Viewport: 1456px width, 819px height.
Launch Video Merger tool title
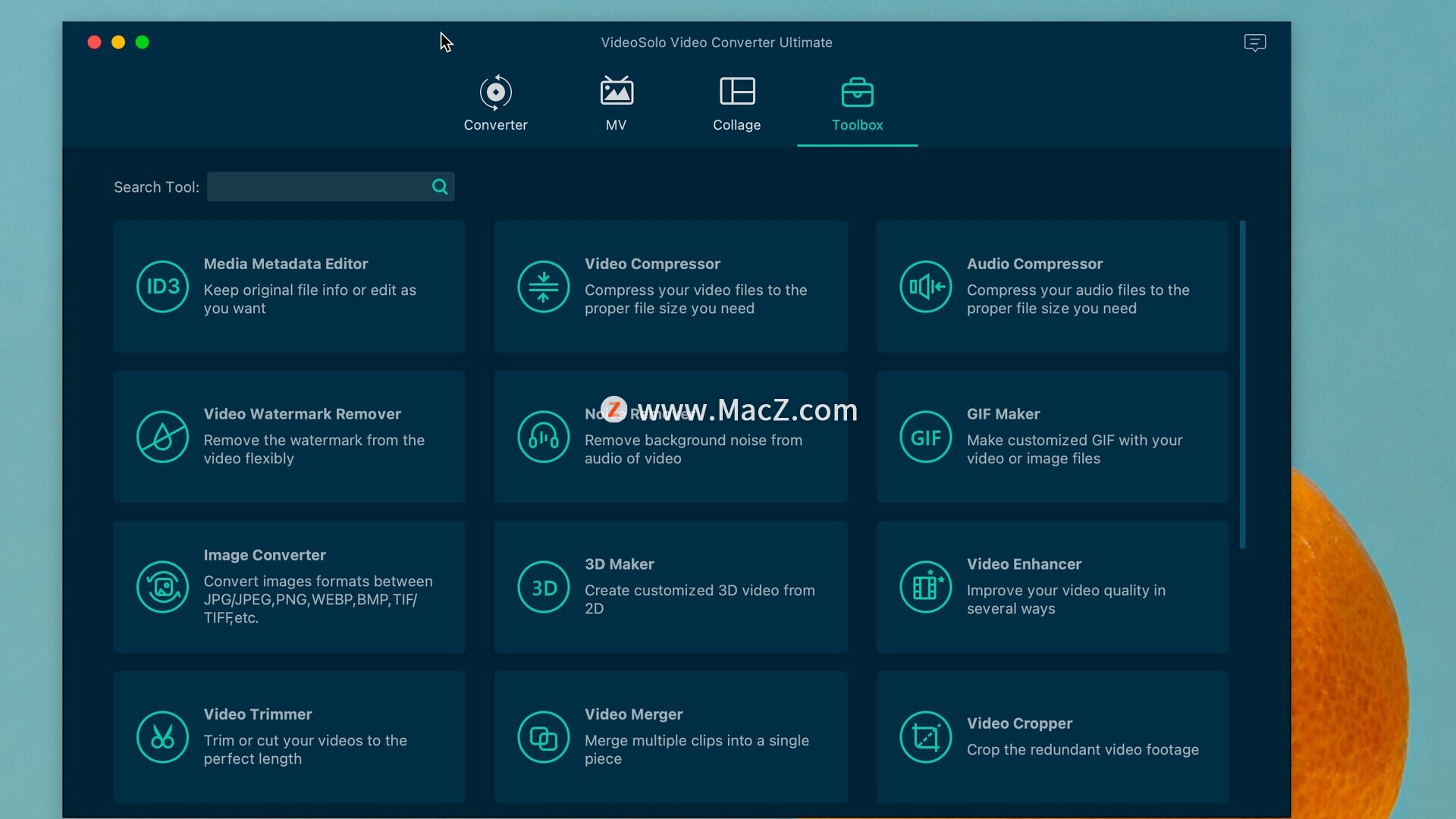(x=633, y=714)
